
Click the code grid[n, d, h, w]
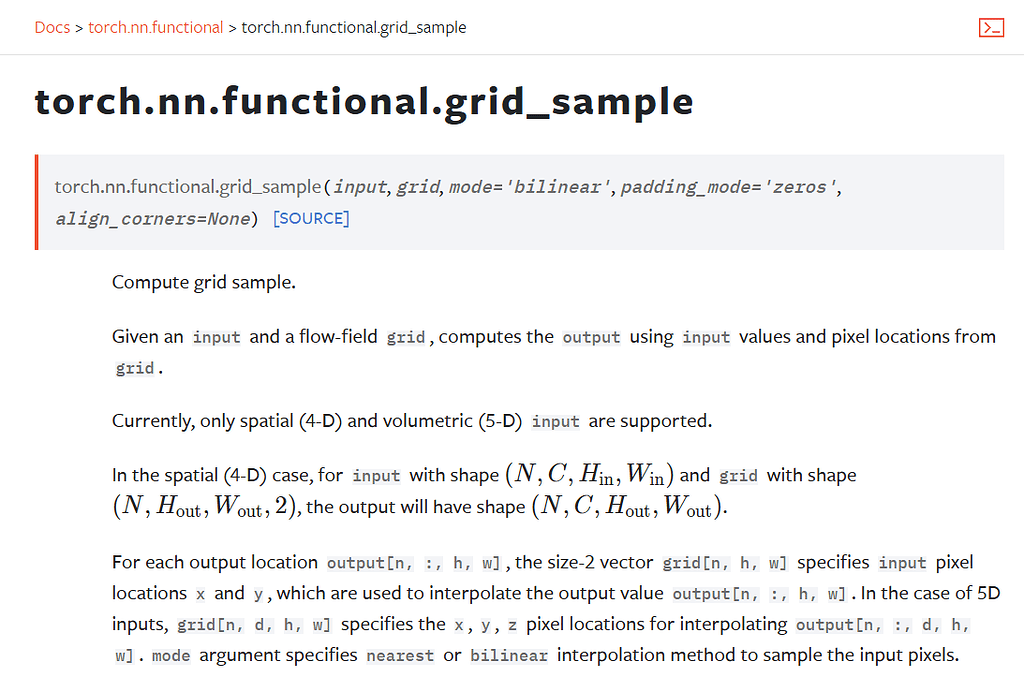coord(254,625)
